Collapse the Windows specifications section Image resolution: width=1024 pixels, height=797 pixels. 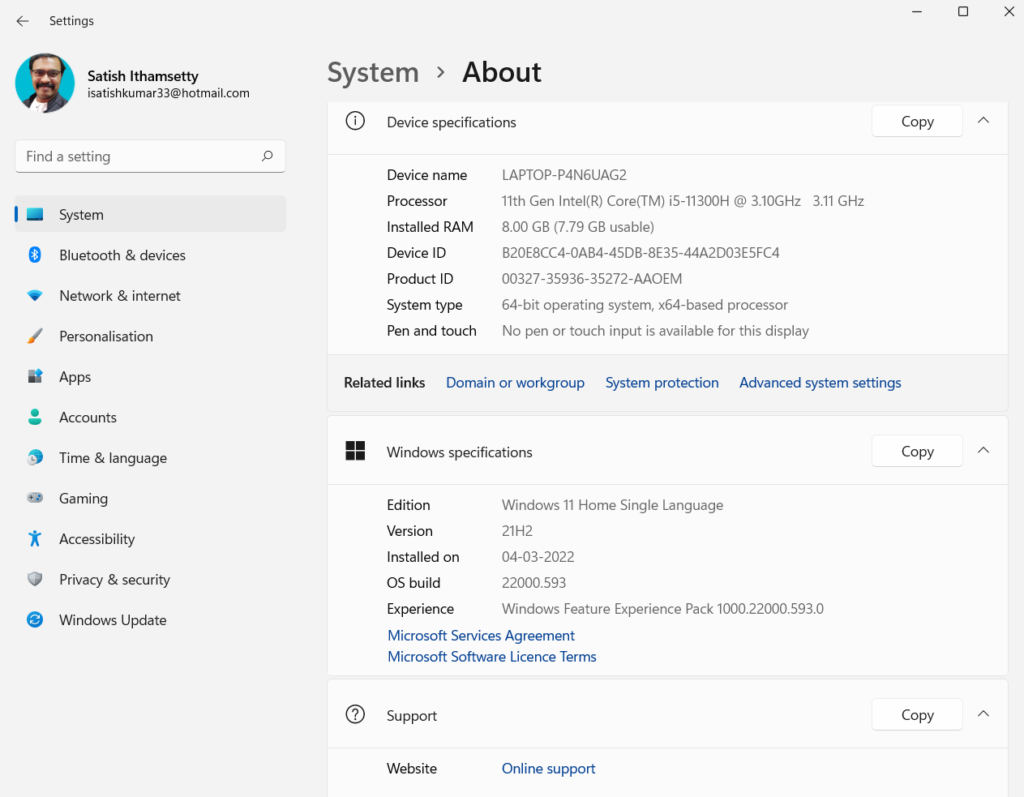point(984,450)
